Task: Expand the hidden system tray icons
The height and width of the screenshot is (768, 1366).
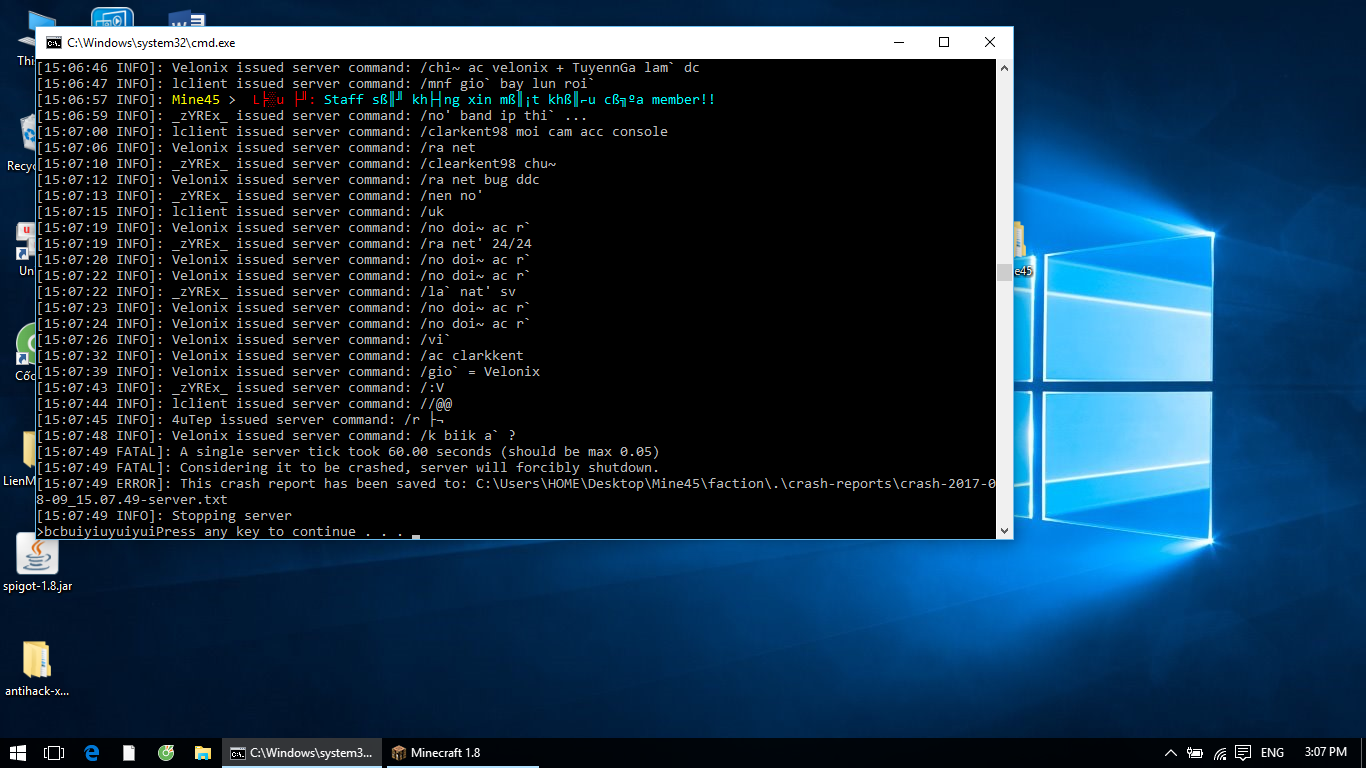Action: (x=1171, y=753)
